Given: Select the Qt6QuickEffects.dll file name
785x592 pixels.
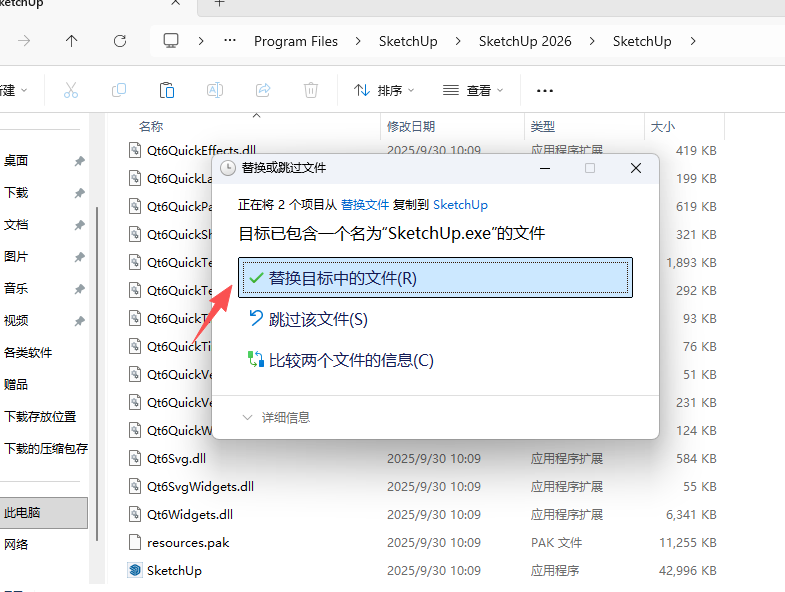Looking at the screenshot, I should point(201,150).
